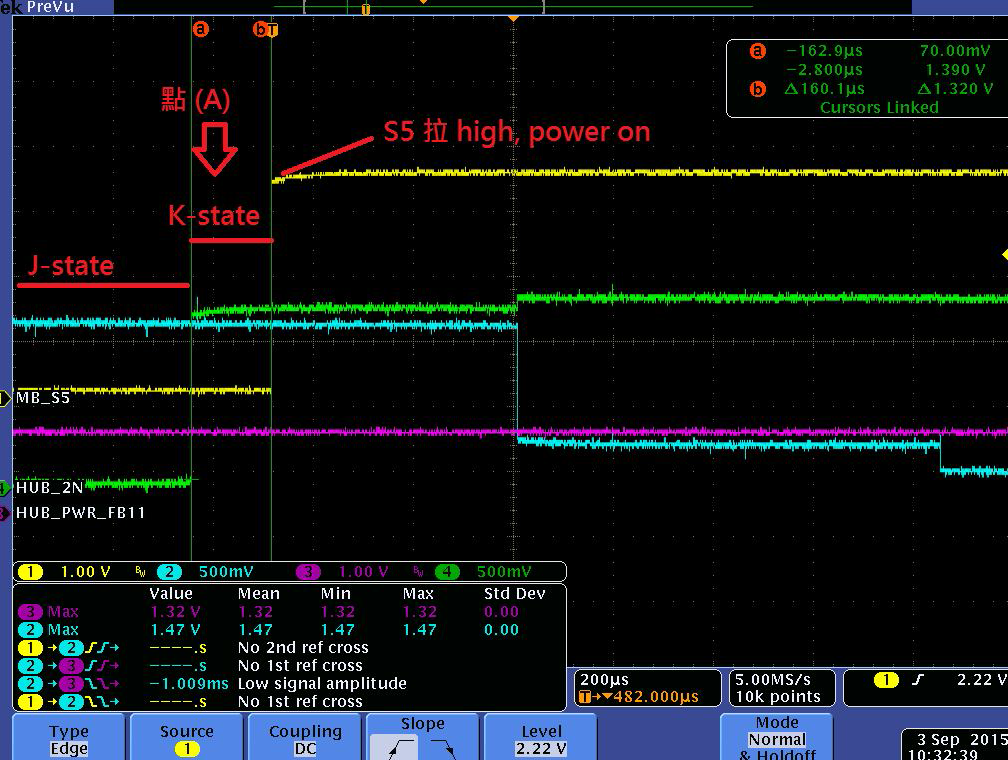The width and height of the screenshot is (1008, 760).
Task: Open Mode Normal & Holdoff menu
Action: click(777, 737)
